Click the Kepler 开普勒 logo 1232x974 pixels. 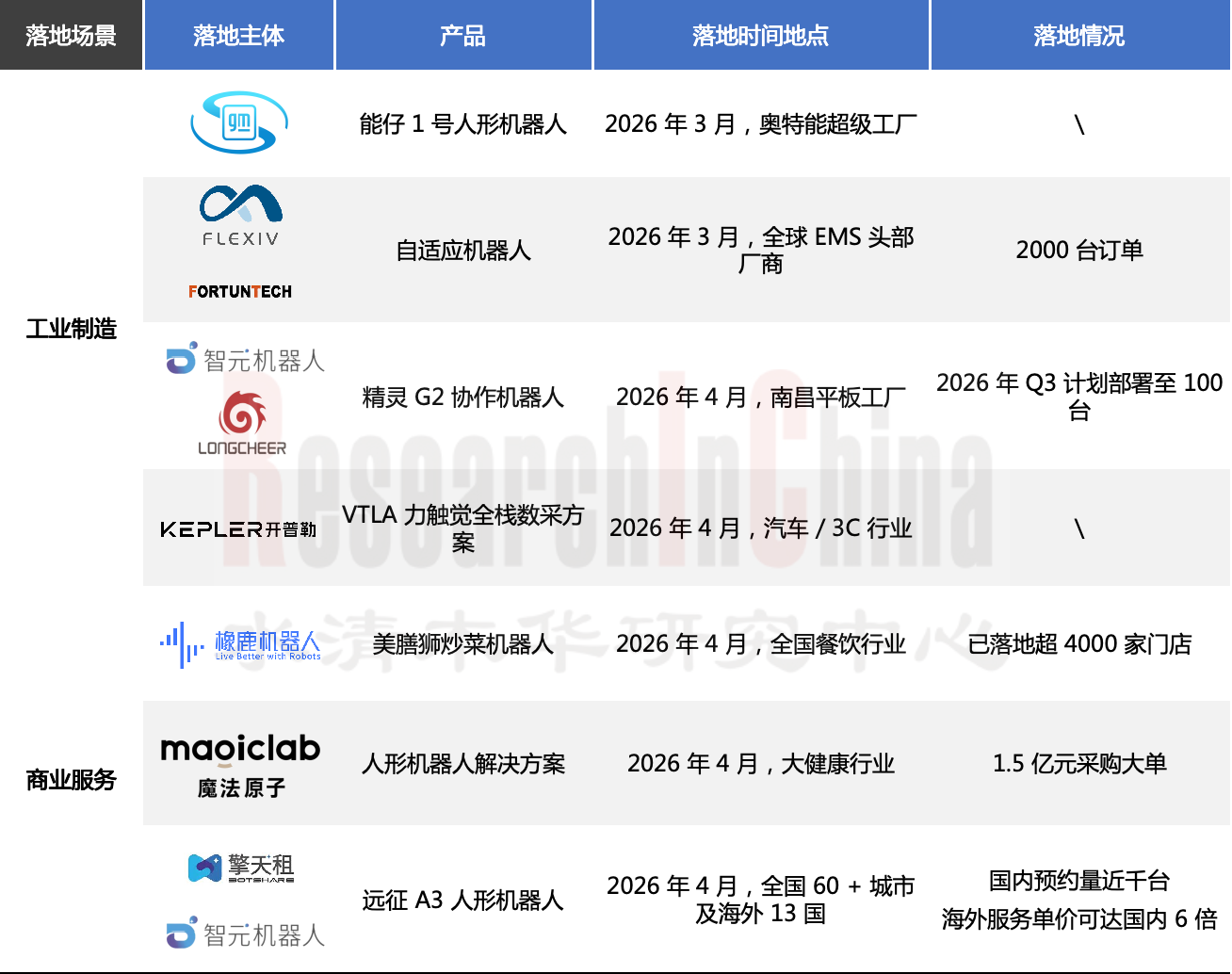coord(238,529)
